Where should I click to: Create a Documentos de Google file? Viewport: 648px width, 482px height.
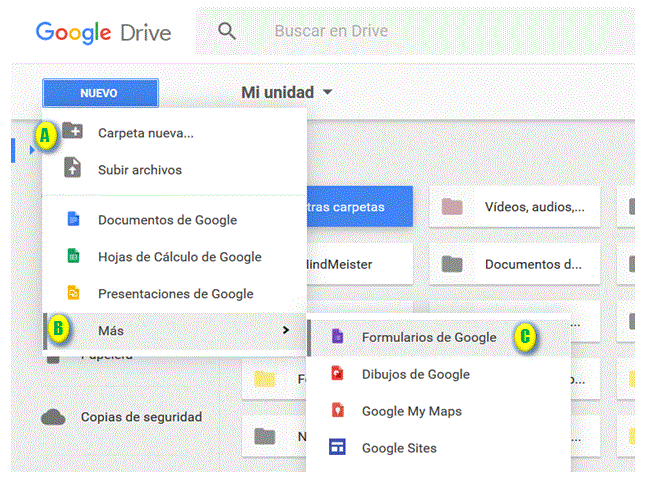click(174, 220)
